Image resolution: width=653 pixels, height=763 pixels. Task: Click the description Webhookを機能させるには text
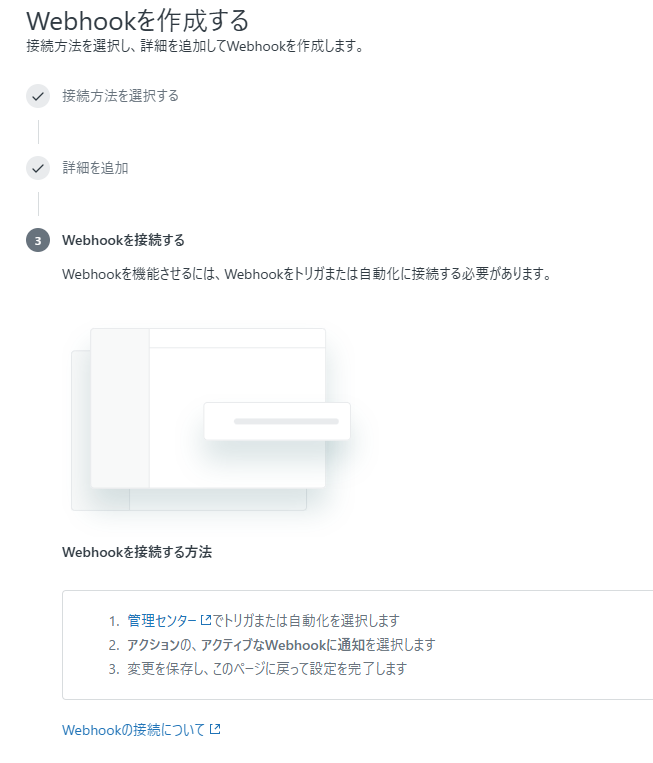pyautogui.click(x=307, y=274)
